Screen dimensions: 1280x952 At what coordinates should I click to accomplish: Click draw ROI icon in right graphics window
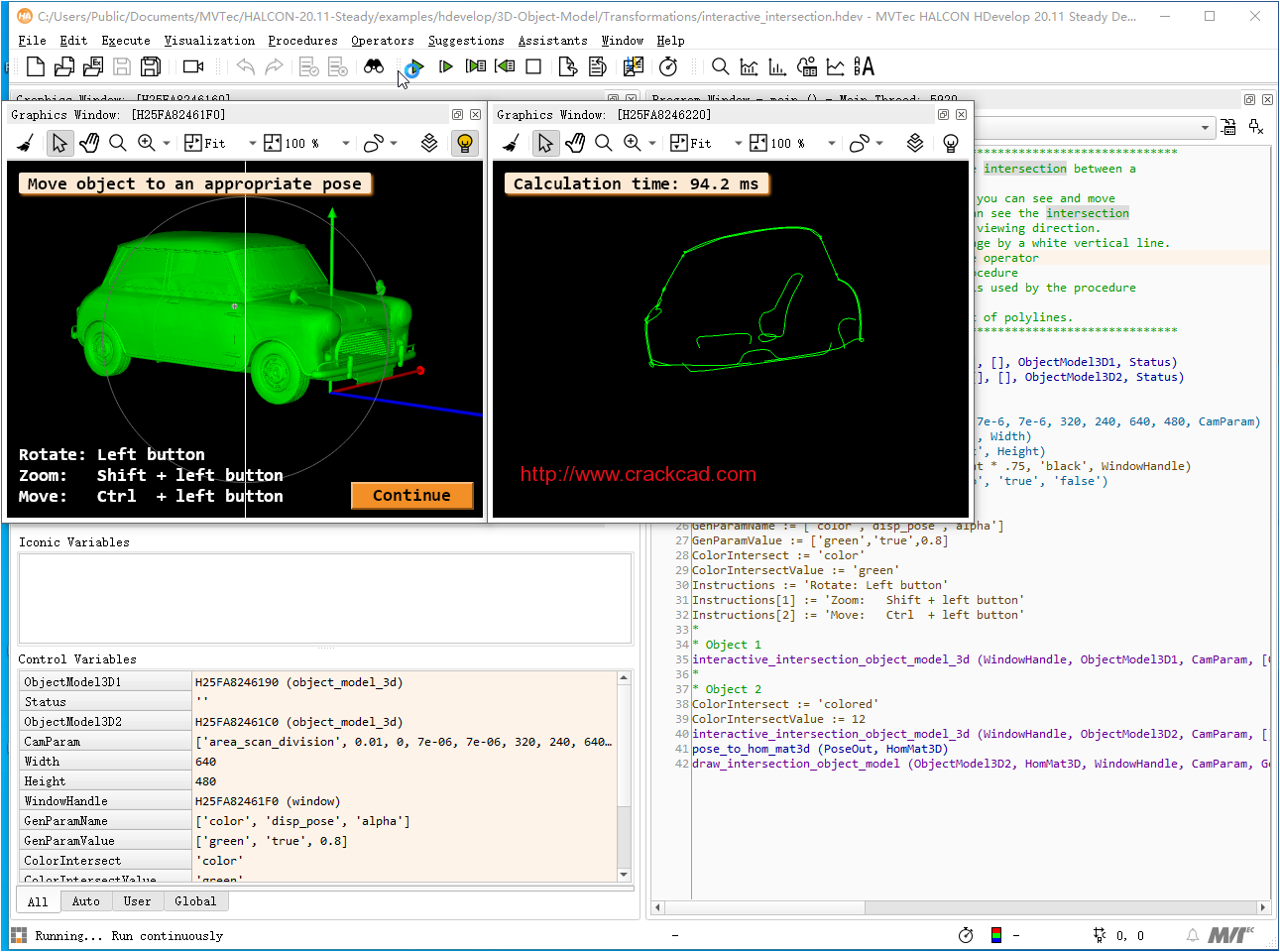point(860,143)
